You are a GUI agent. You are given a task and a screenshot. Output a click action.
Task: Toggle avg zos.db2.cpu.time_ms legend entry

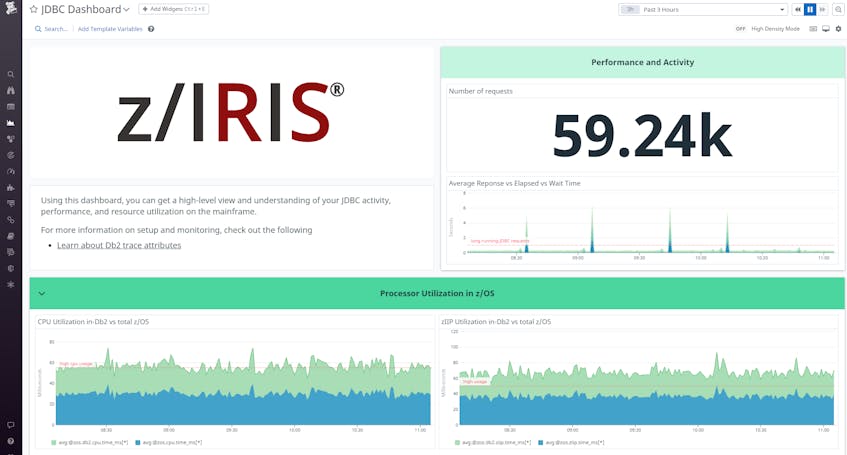click(x=90, y=443)
